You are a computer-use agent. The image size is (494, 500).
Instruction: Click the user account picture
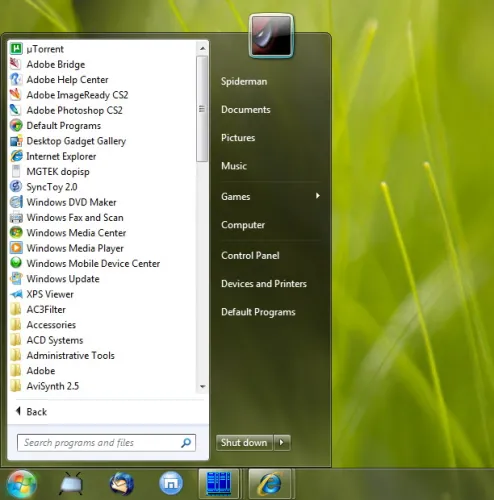tap(271, 35)
